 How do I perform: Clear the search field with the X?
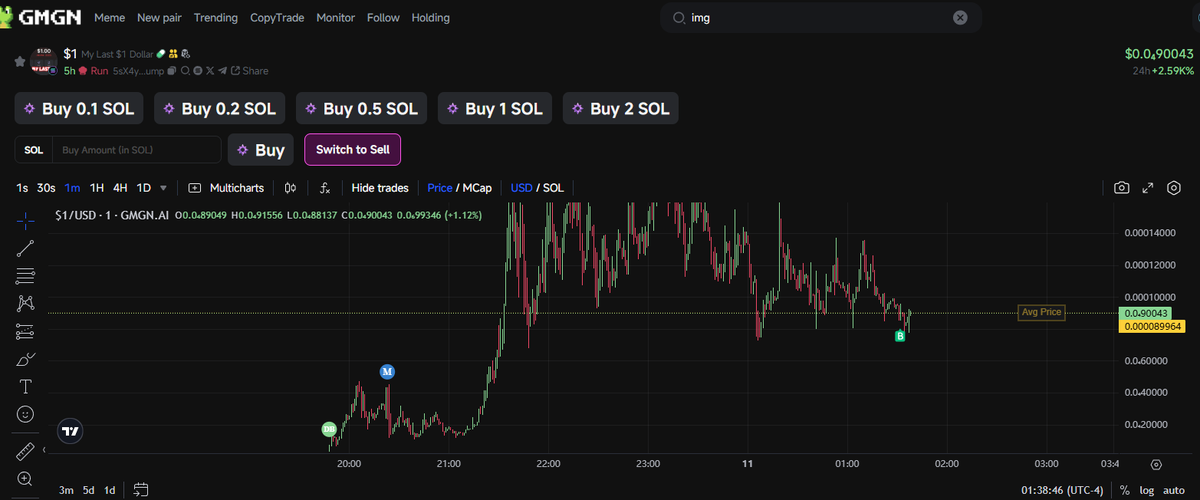tap(960, 17)
